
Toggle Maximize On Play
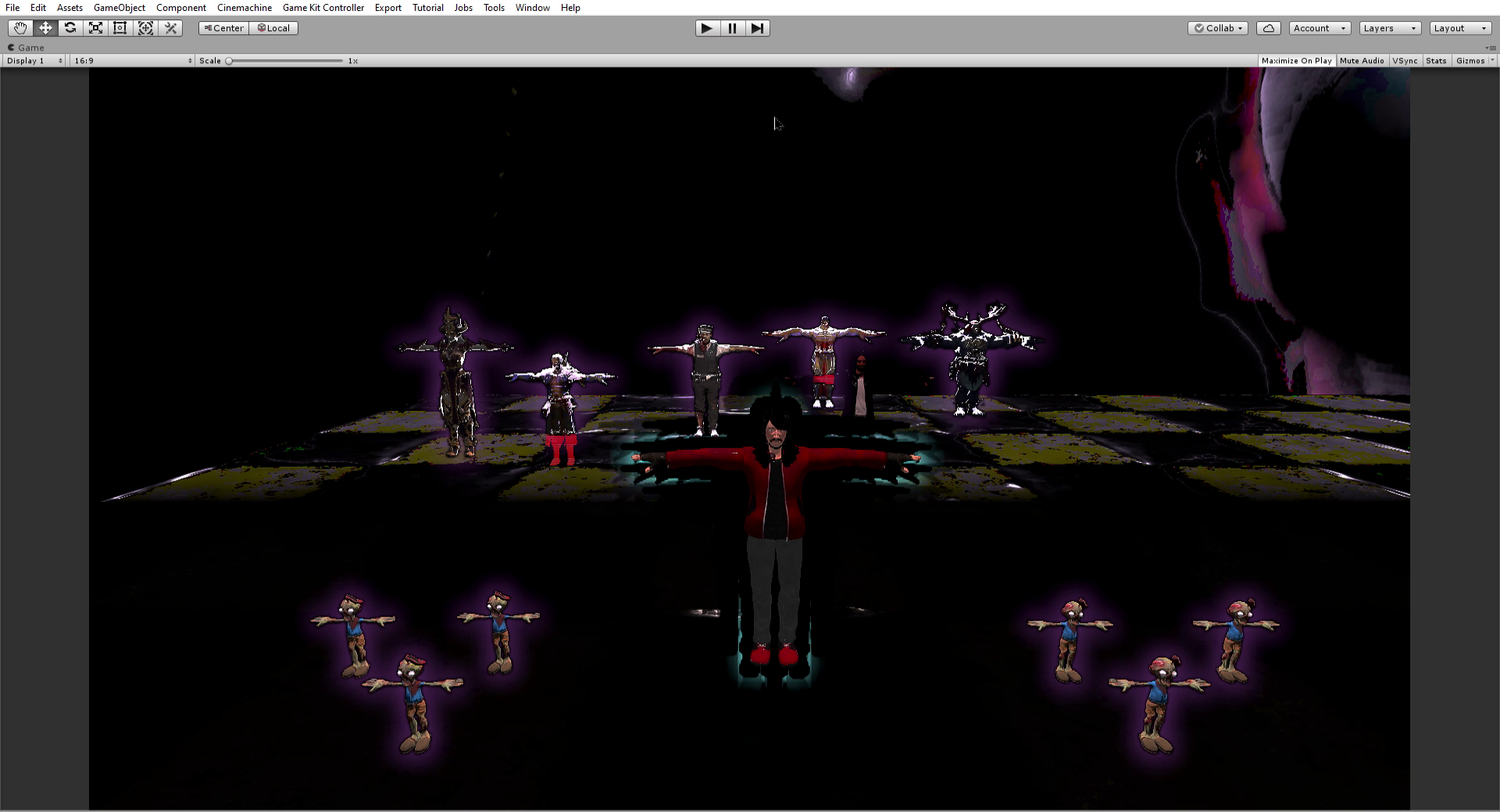[x=1296, y=60]
